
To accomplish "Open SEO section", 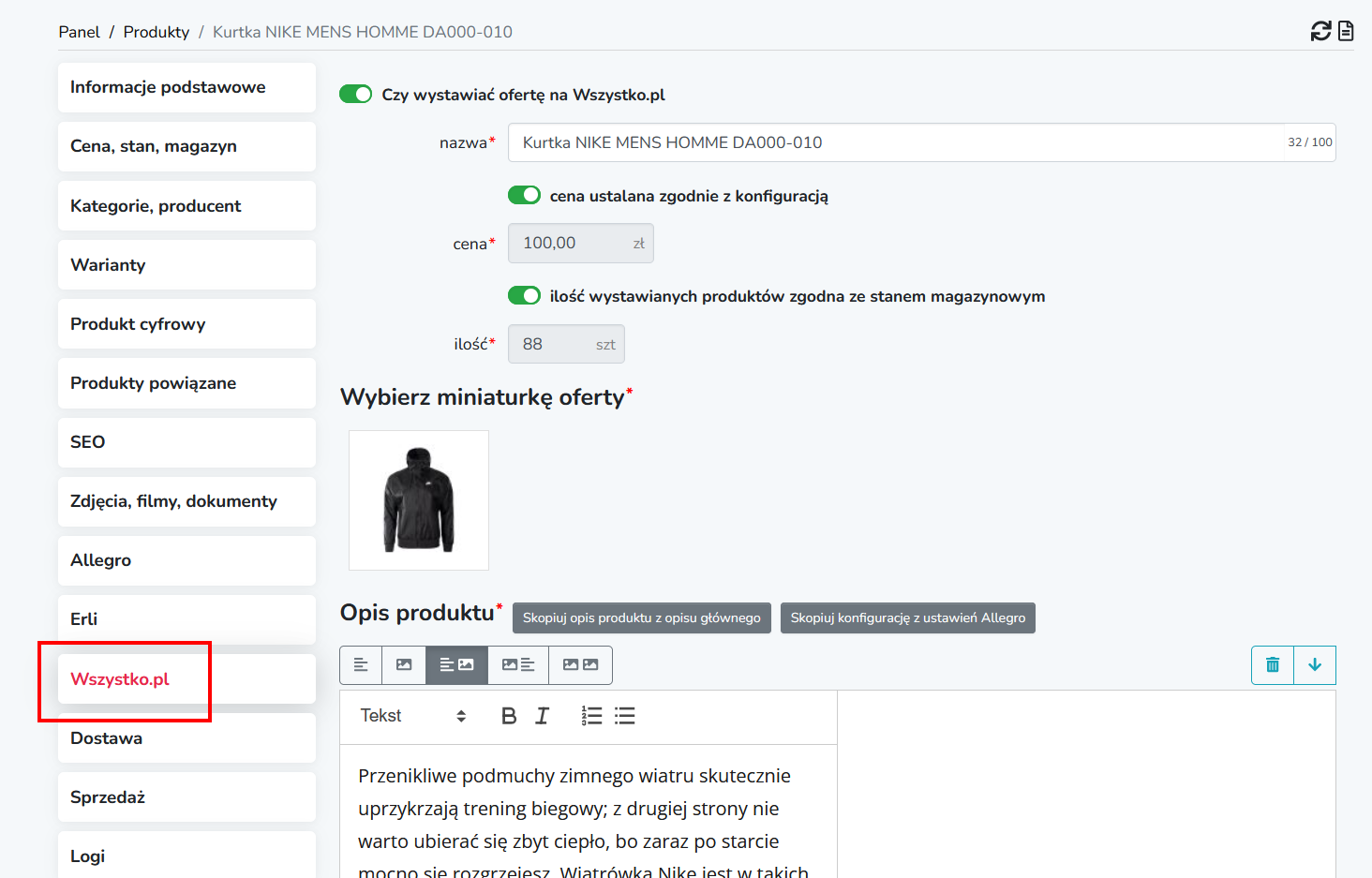I will [186, 442].
